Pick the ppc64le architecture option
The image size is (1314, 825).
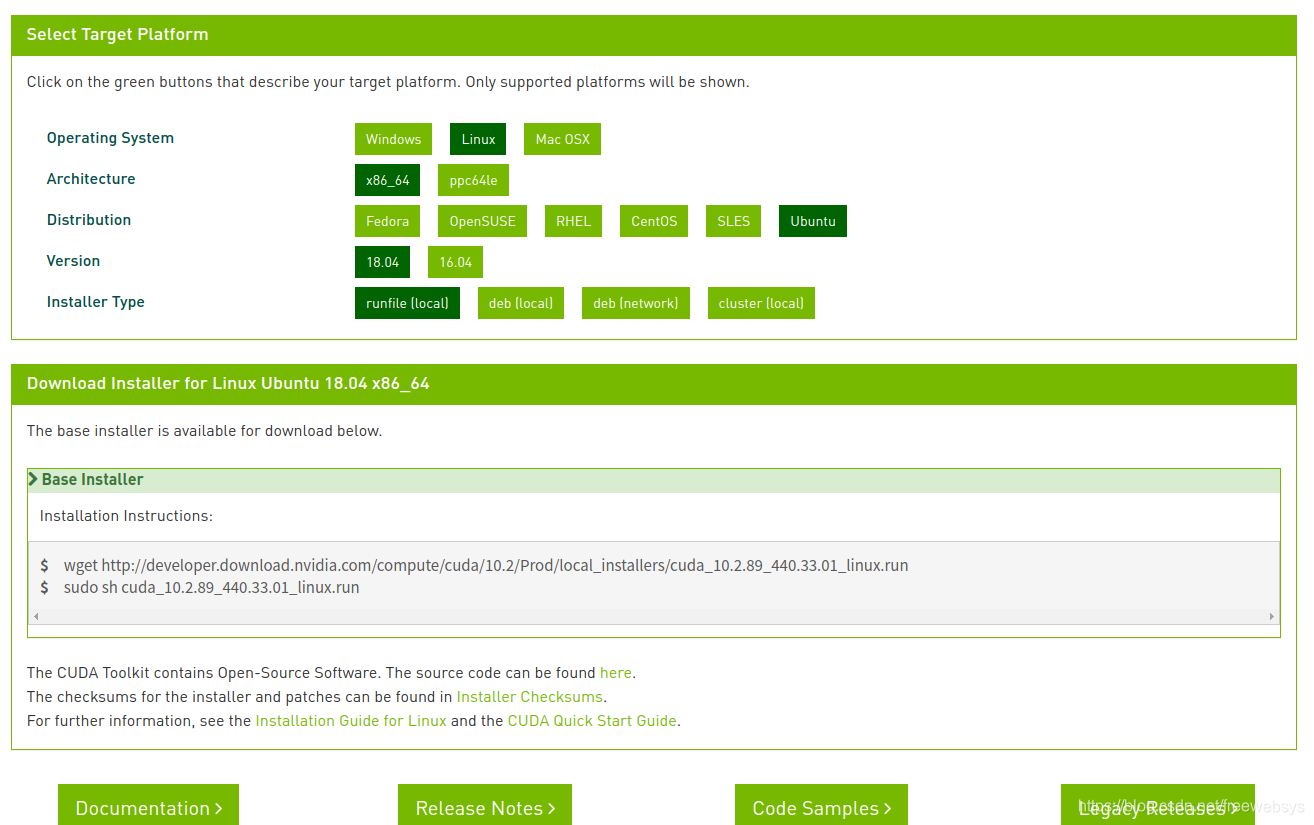(473, 180)
